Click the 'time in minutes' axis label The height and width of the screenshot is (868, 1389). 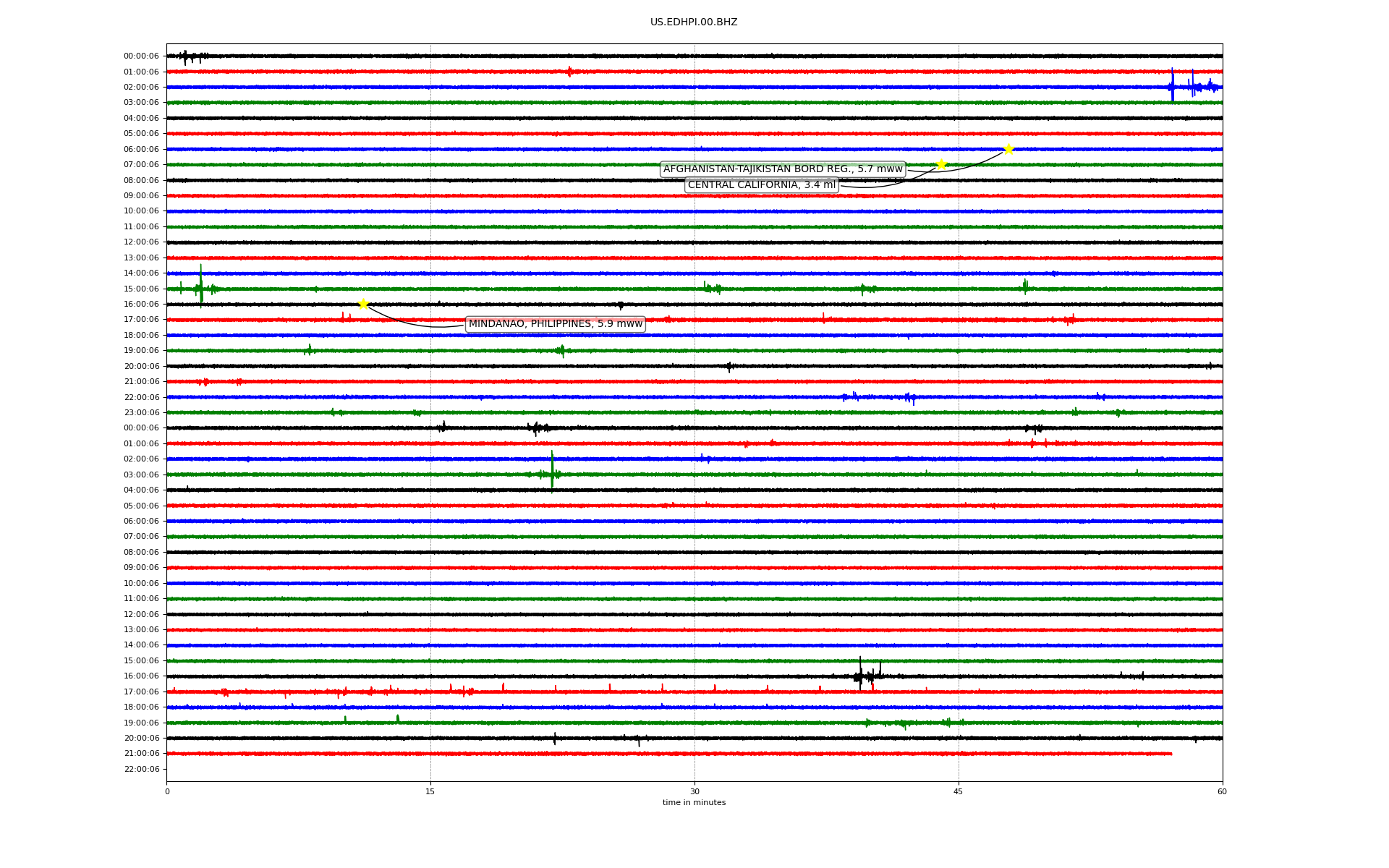point(694,803)
